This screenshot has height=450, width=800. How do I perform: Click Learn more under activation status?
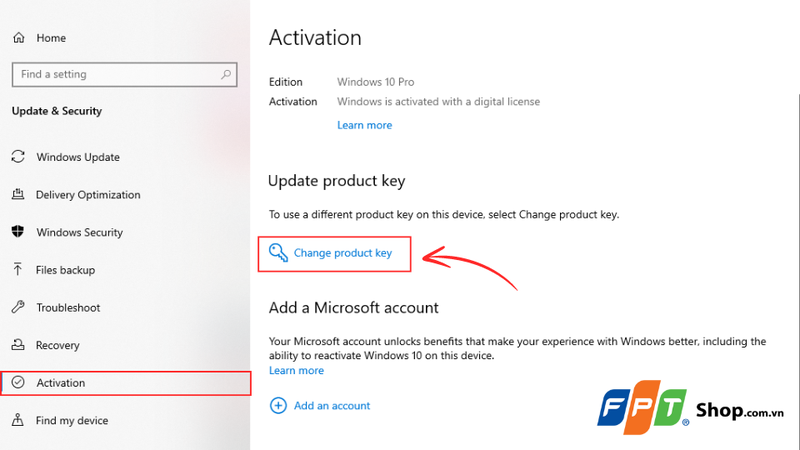(x=364, y=125)
